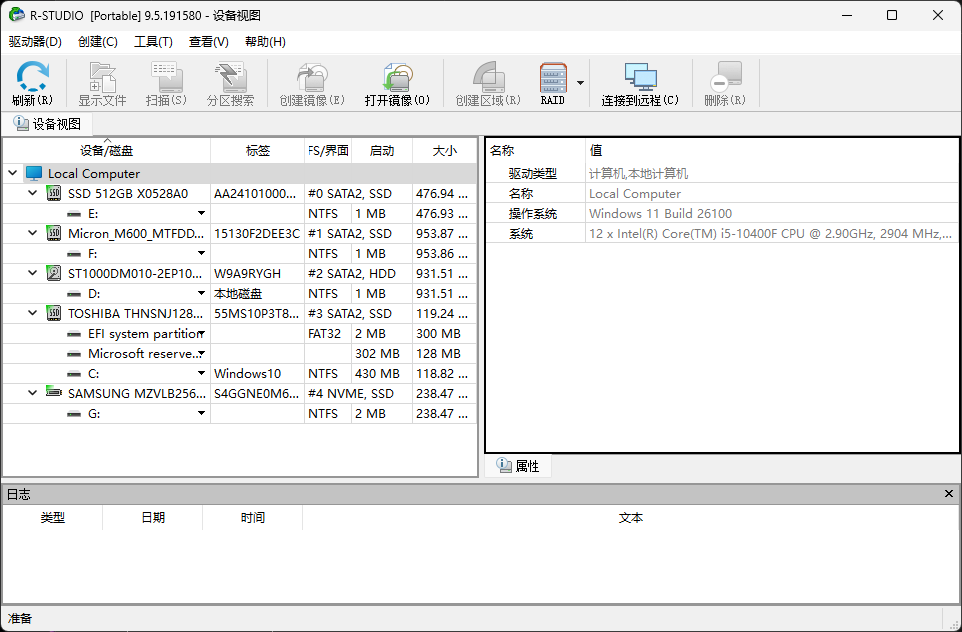Click the Refresh (刷新) toolbar icon
This screenshot has width=962, height=632.
(33, 77)
